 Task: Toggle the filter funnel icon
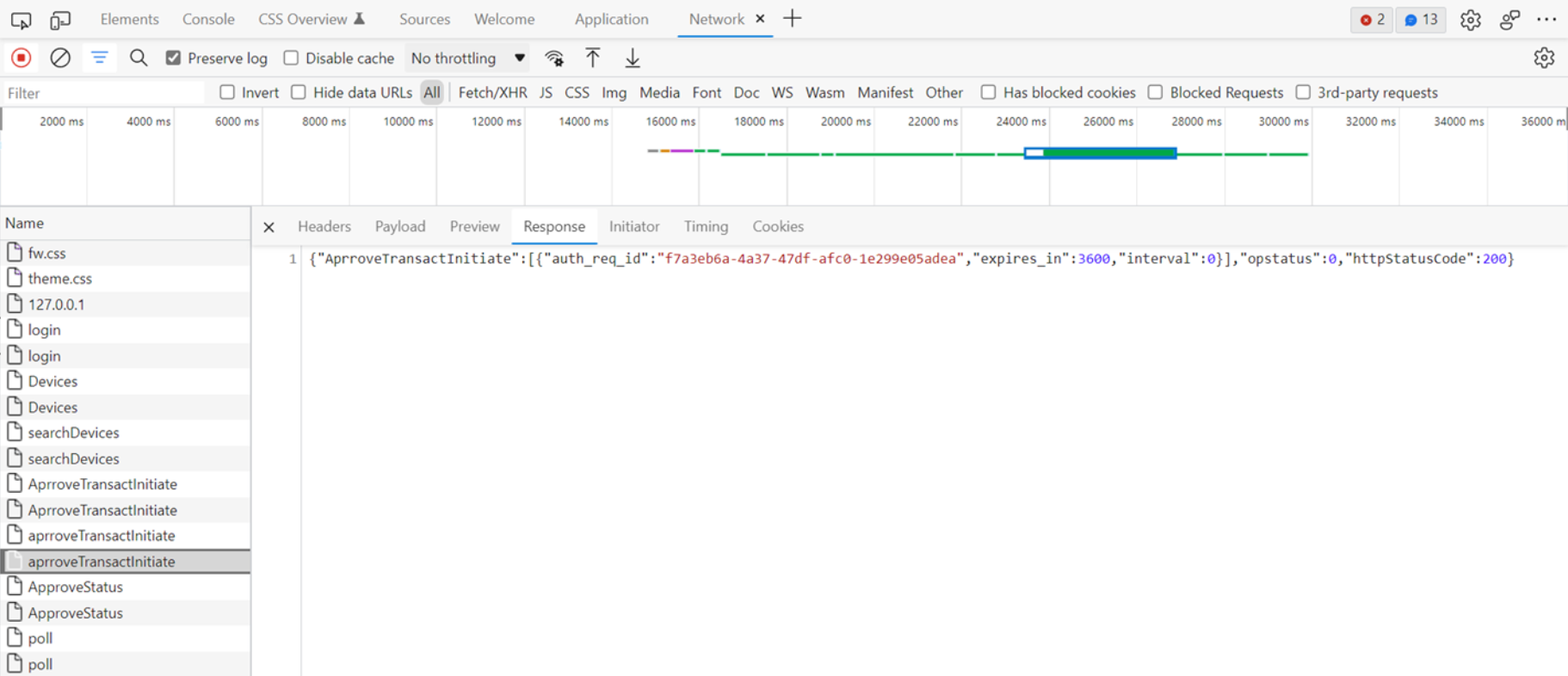(x=100, y=58)
